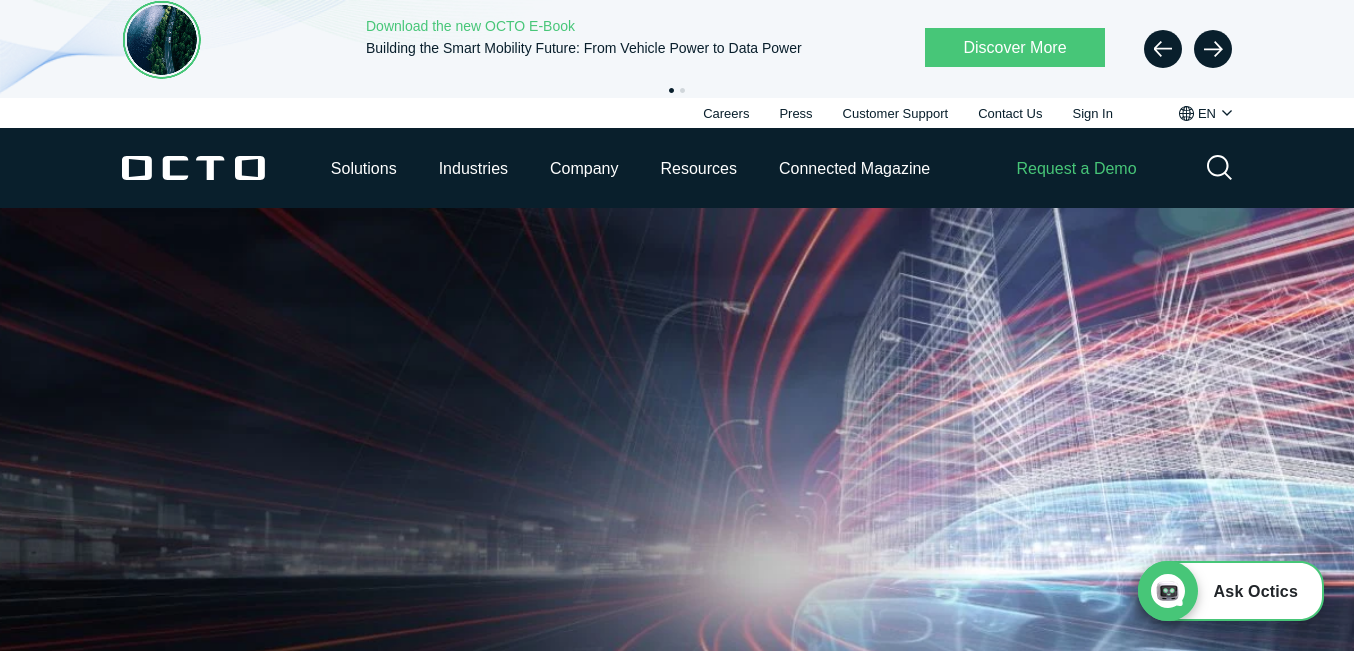1366x651 pixels.
Task: Click 'Building the Smart Mobility Future' headline
Action: click(x=584, y=48)
